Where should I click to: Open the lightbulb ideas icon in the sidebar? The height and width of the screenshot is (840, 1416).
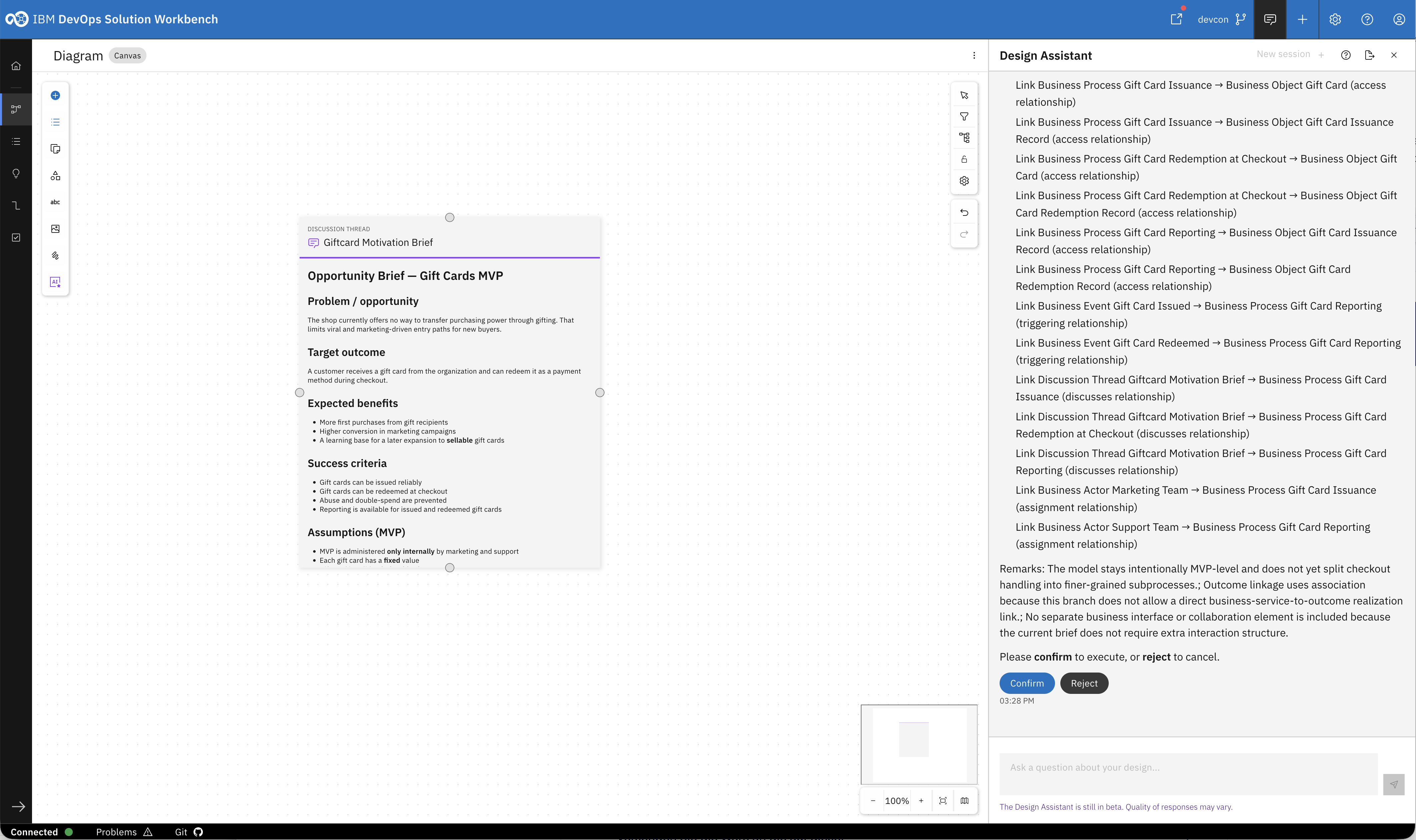[16, 173]
